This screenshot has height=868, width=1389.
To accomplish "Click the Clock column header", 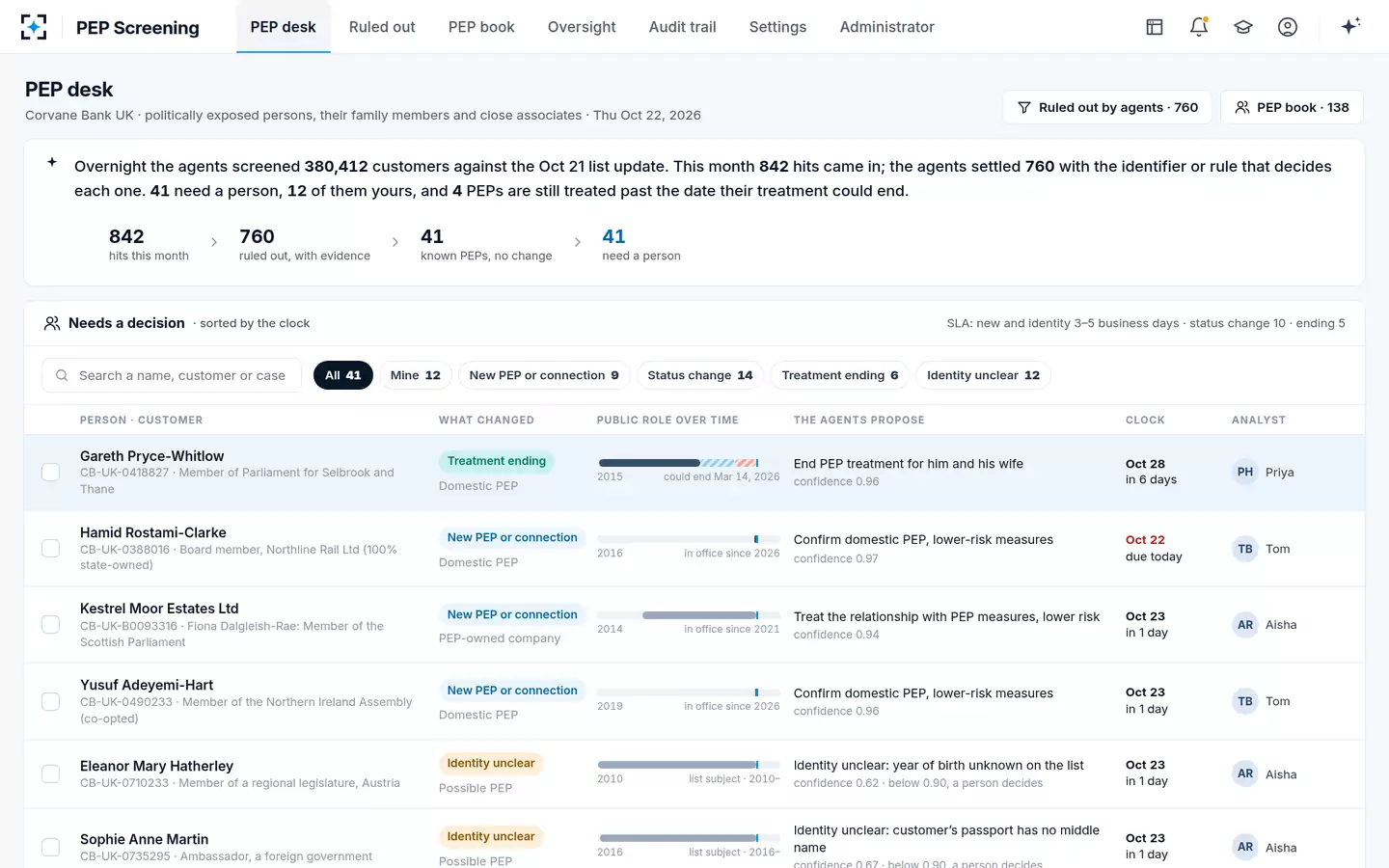I will tap(1145, 420).
